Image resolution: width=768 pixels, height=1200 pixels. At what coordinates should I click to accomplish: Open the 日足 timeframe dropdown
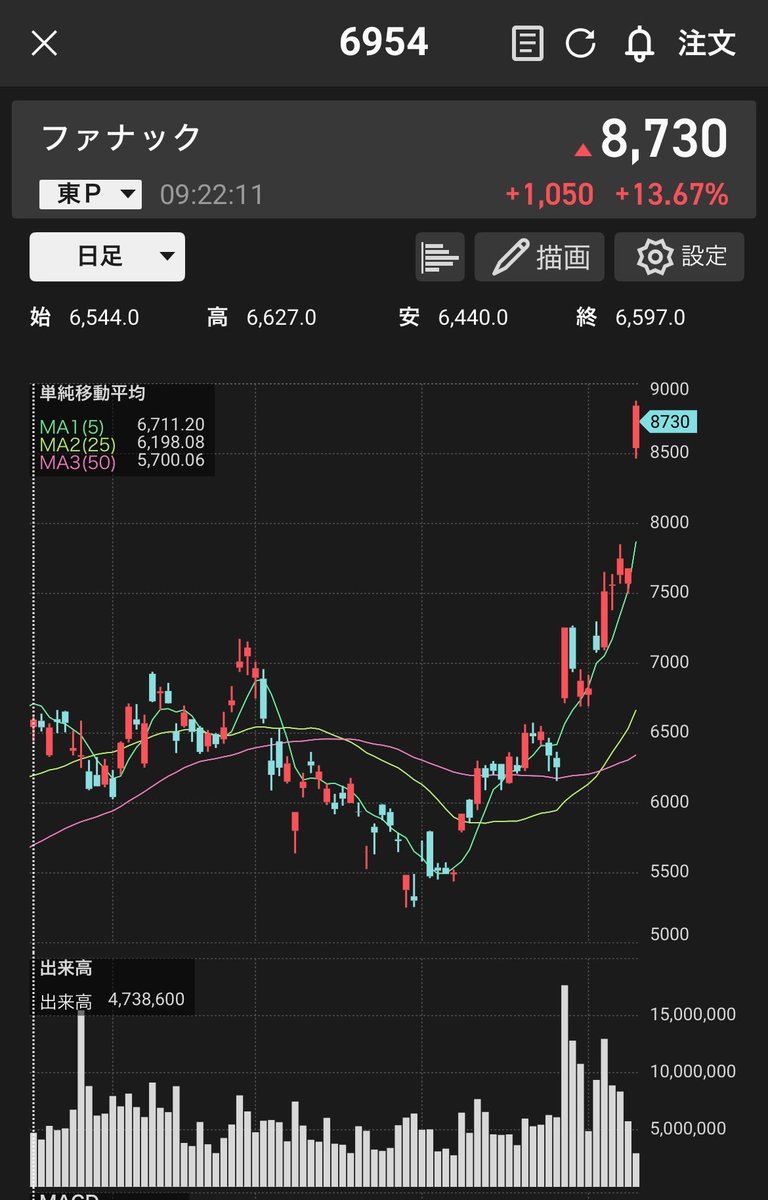tap(107, 257)
